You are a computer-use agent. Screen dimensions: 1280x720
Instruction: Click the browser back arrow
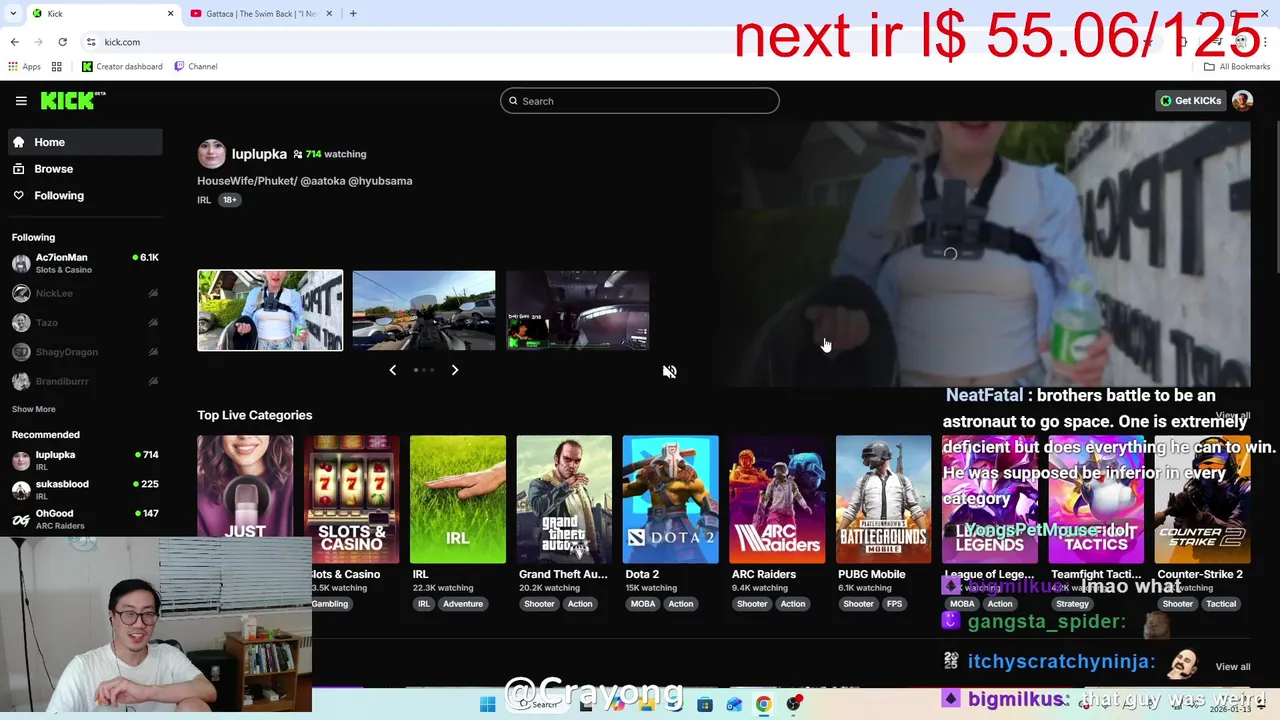pos(14,42)
